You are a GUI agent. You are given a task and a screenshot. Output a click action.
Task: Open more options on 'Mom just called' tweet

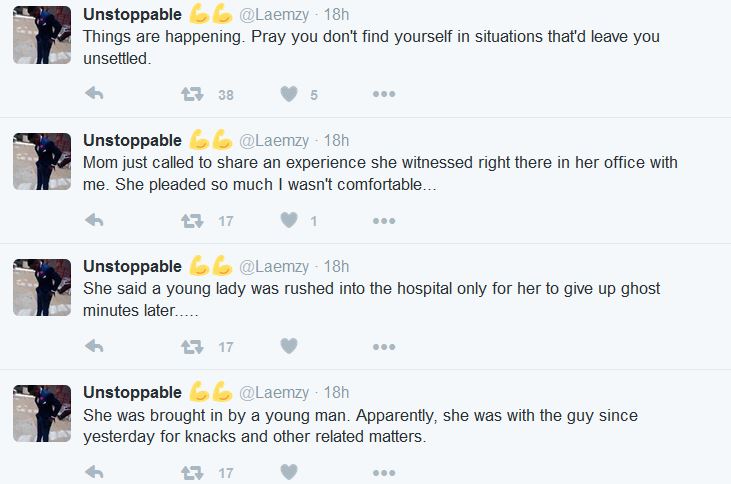(x=384, y=220)
